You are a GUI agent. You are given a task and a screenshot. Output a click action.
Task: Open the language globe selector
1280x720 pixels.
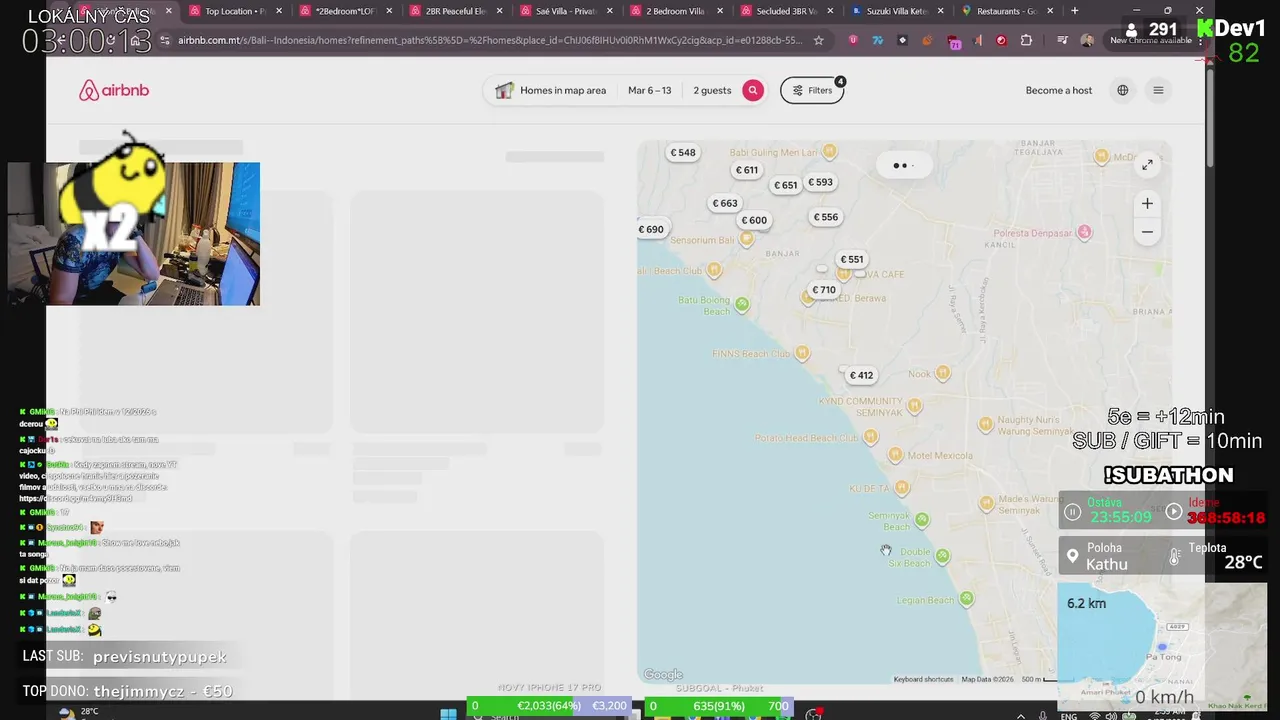pos(1122,90)
